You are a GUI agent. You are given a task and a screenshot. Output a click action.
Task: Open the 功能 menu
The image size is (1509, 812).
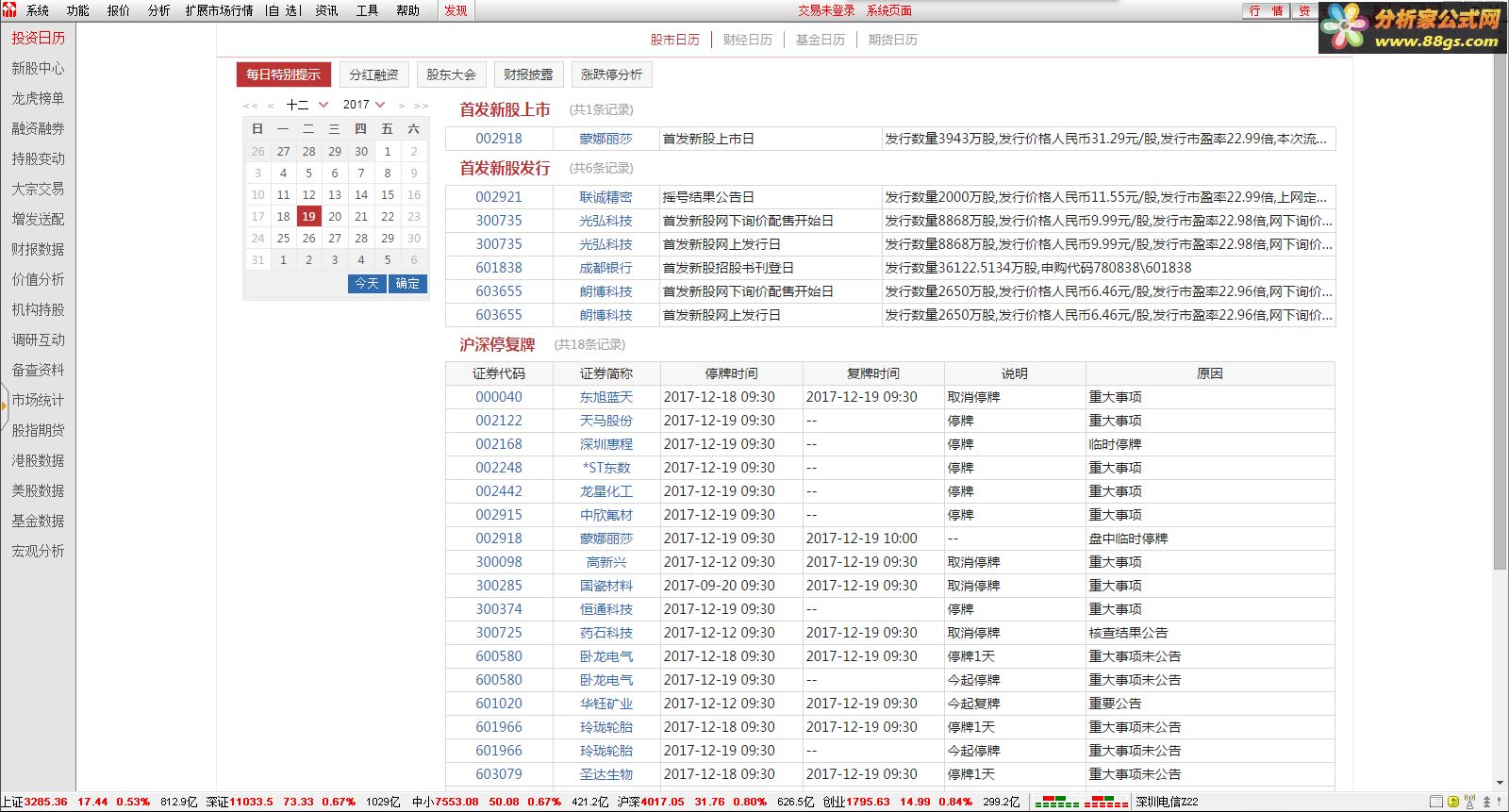[x=78, y=10]
